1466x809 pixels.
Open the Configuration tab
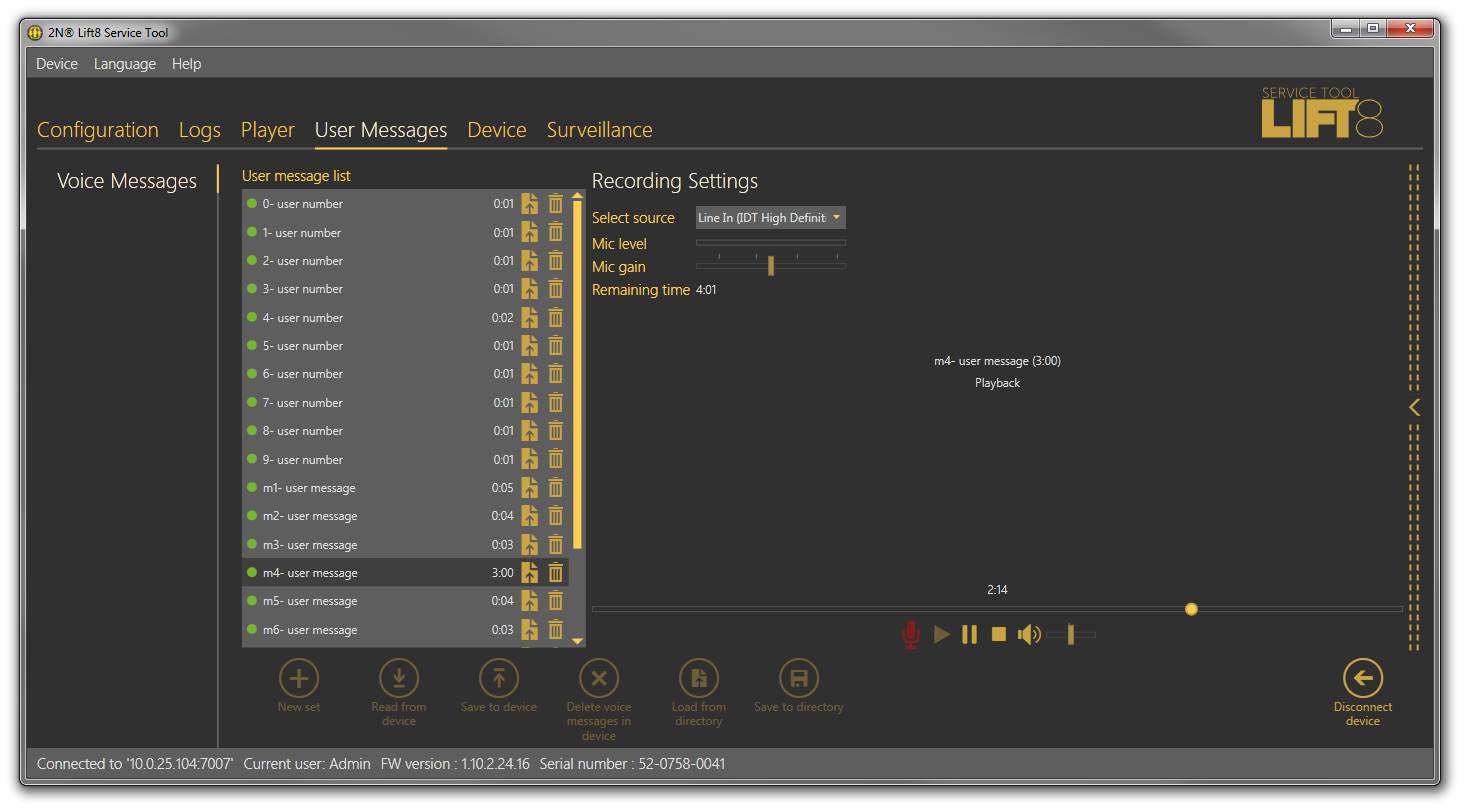pyautogui.click(x=98, y=130)
